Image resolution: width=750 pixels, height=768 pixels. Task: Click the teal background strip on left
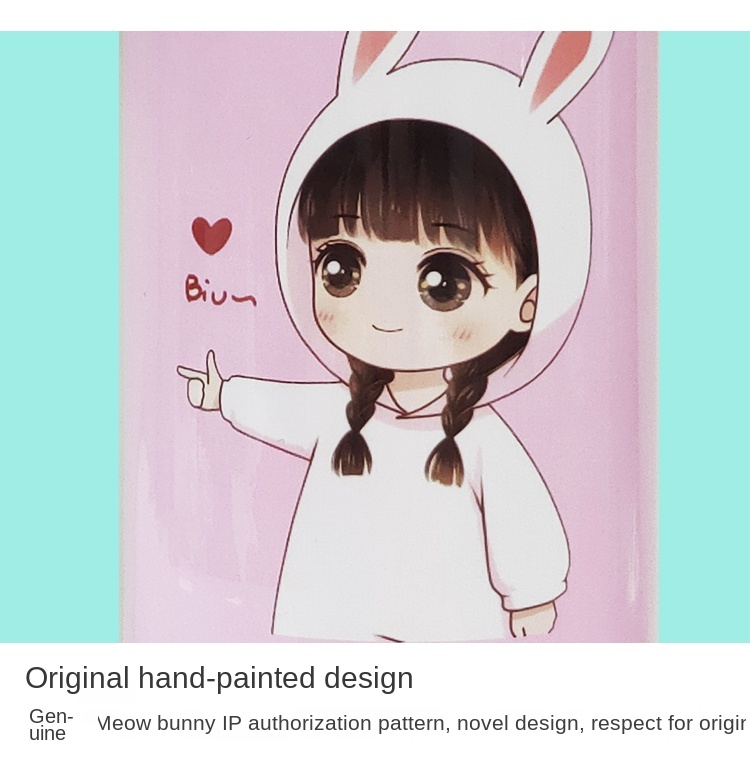[x=59, y=336]
